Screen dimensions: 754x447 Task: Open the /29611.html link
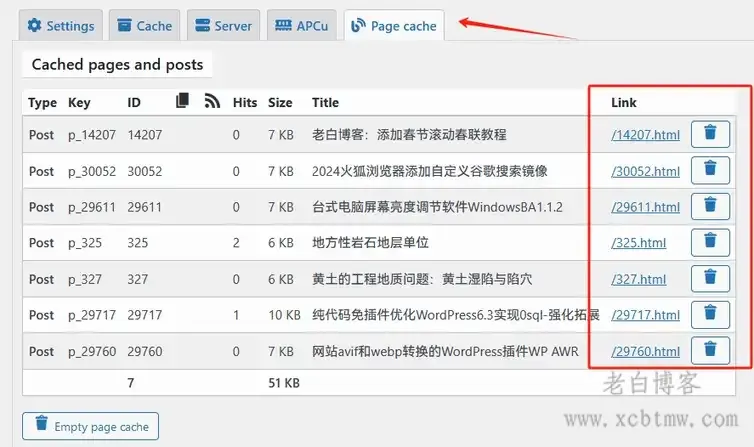645,207
